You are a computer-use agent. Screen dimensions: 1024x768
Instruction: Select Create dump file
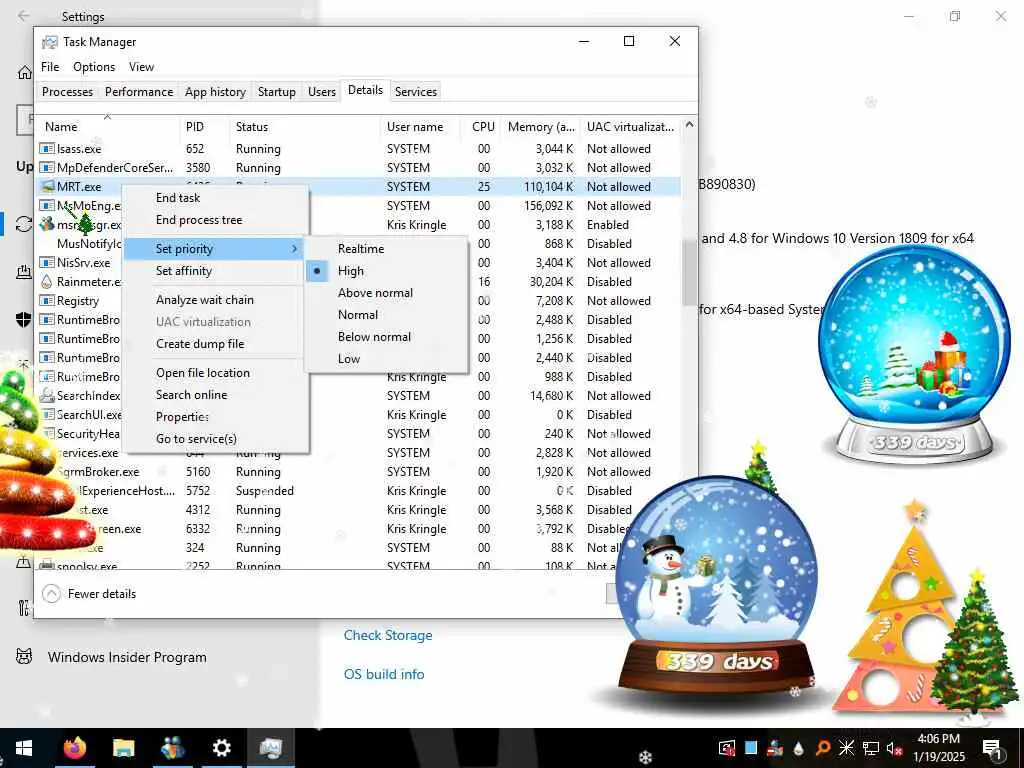(216, 344)
